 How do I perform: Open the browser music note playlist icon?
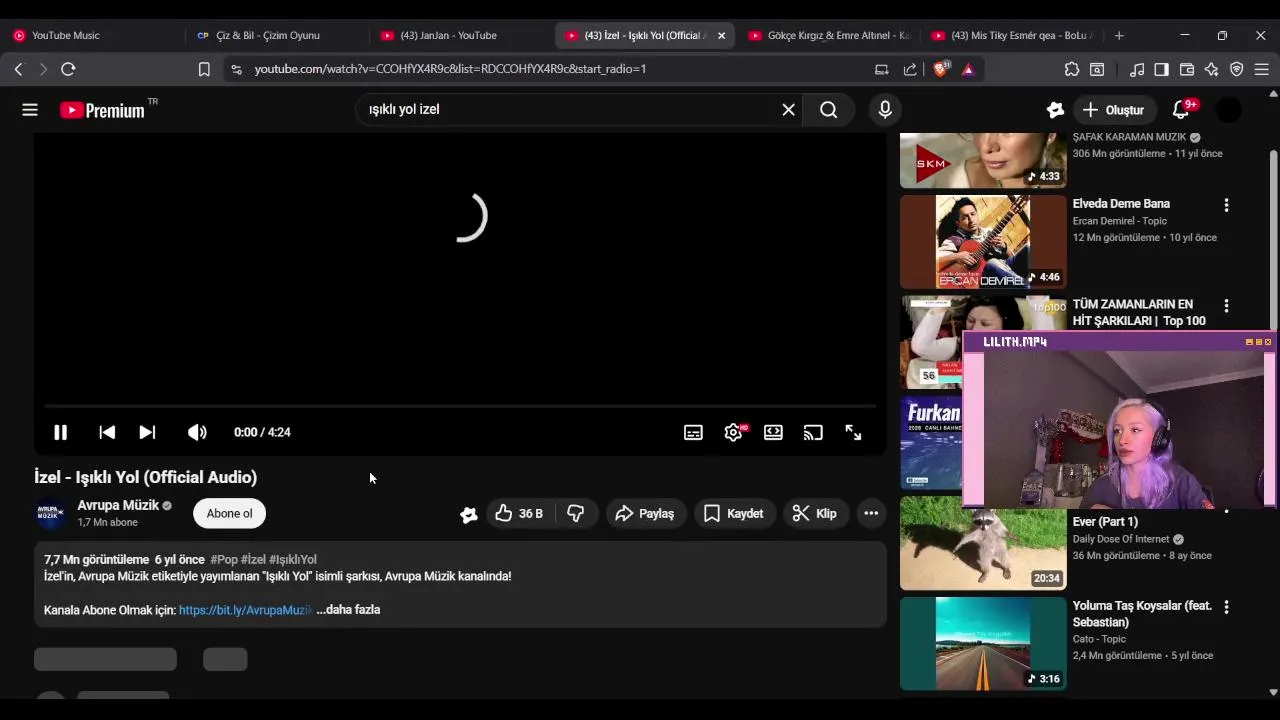point(1137,69)
